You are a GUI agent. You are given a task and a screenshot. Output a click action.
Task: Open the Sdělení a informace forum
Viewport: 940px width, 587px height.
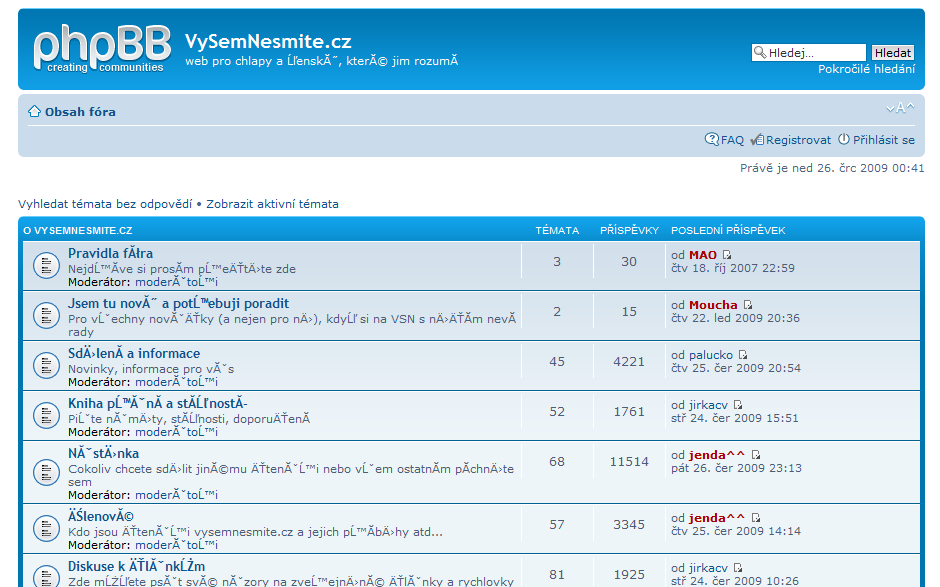pyautogui.click(x=134, y=353)
